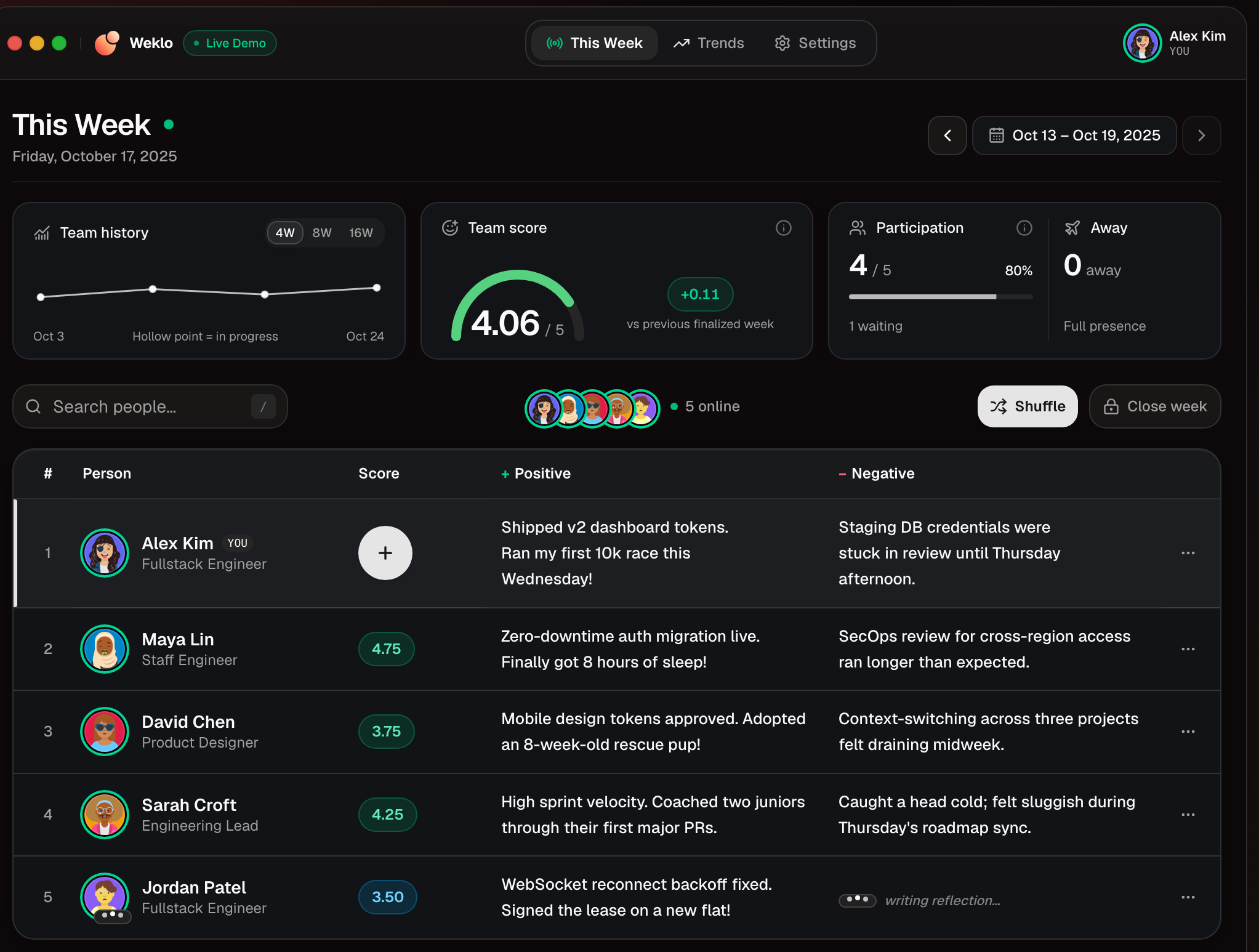Viewport: 1259px width, 952px height.
Task: Focus the Search people input field
Action: (150, 406)
